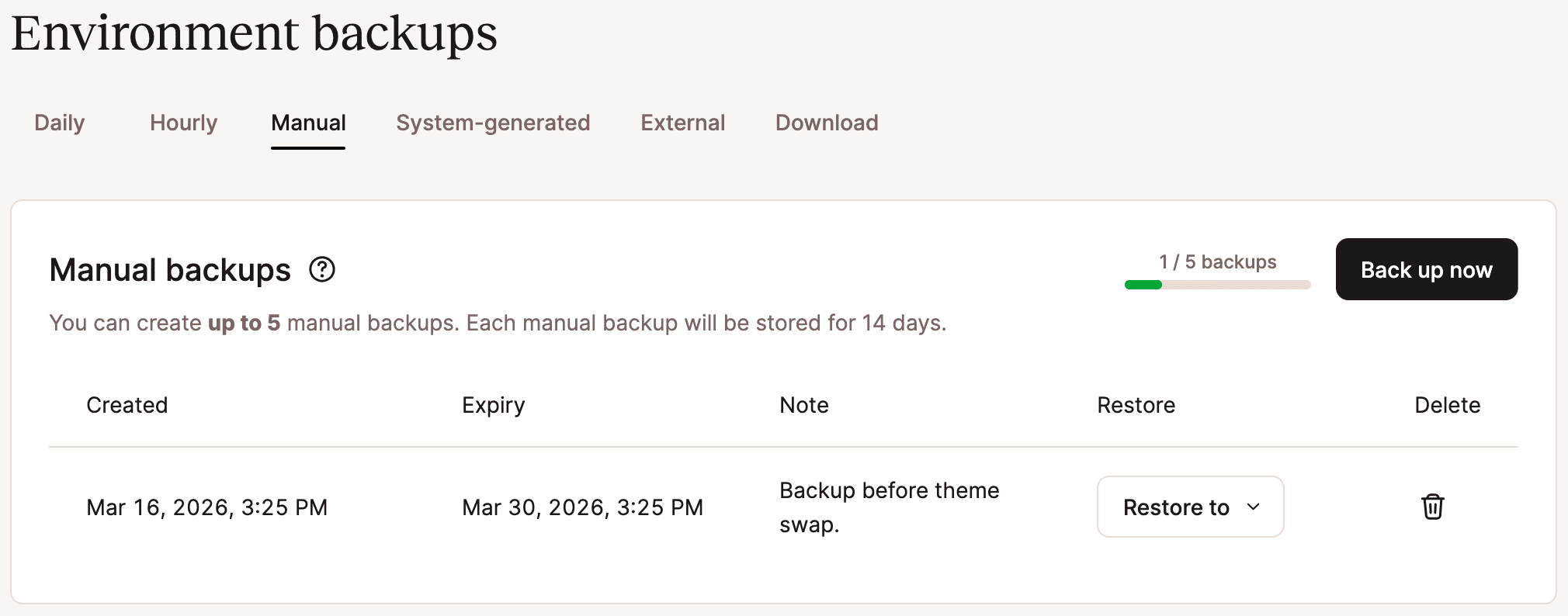The width and height of the screenshot is (1568, 616).
Task: Click the chevron on the Restore to button
Action: pos(1253,507)
